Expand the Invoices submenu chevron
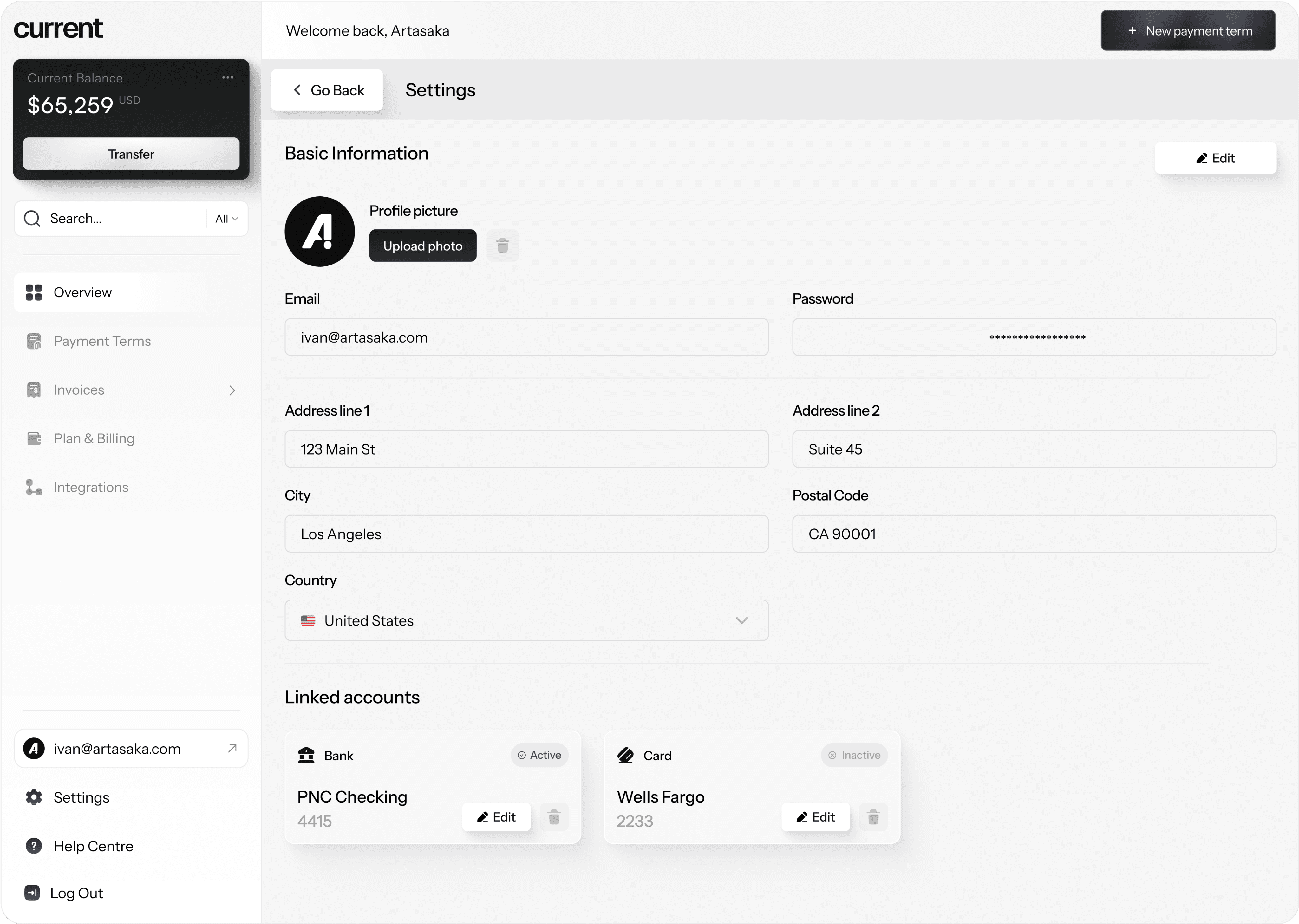Image resolution: width=1299 pixels, height=924 pixels. tap(232, 390)
